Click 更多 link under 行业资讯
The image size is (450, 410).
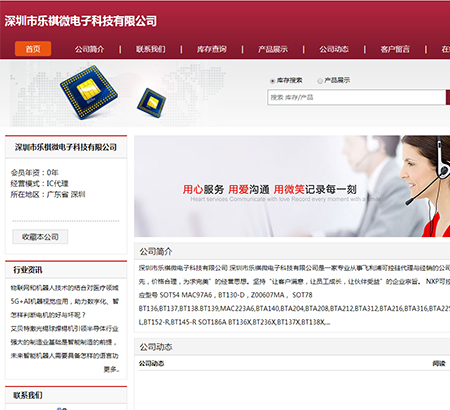point(112,369)
